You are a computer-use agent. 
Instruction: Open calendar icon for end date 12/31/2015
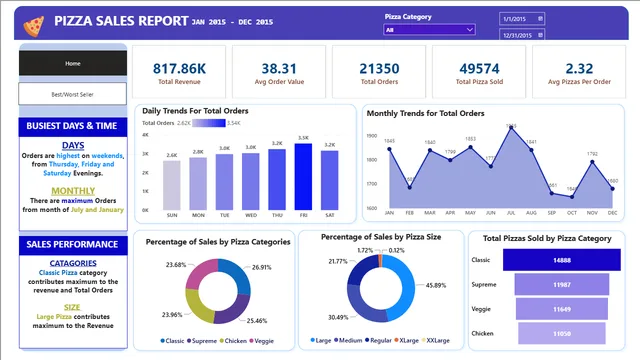coord(540,35)
